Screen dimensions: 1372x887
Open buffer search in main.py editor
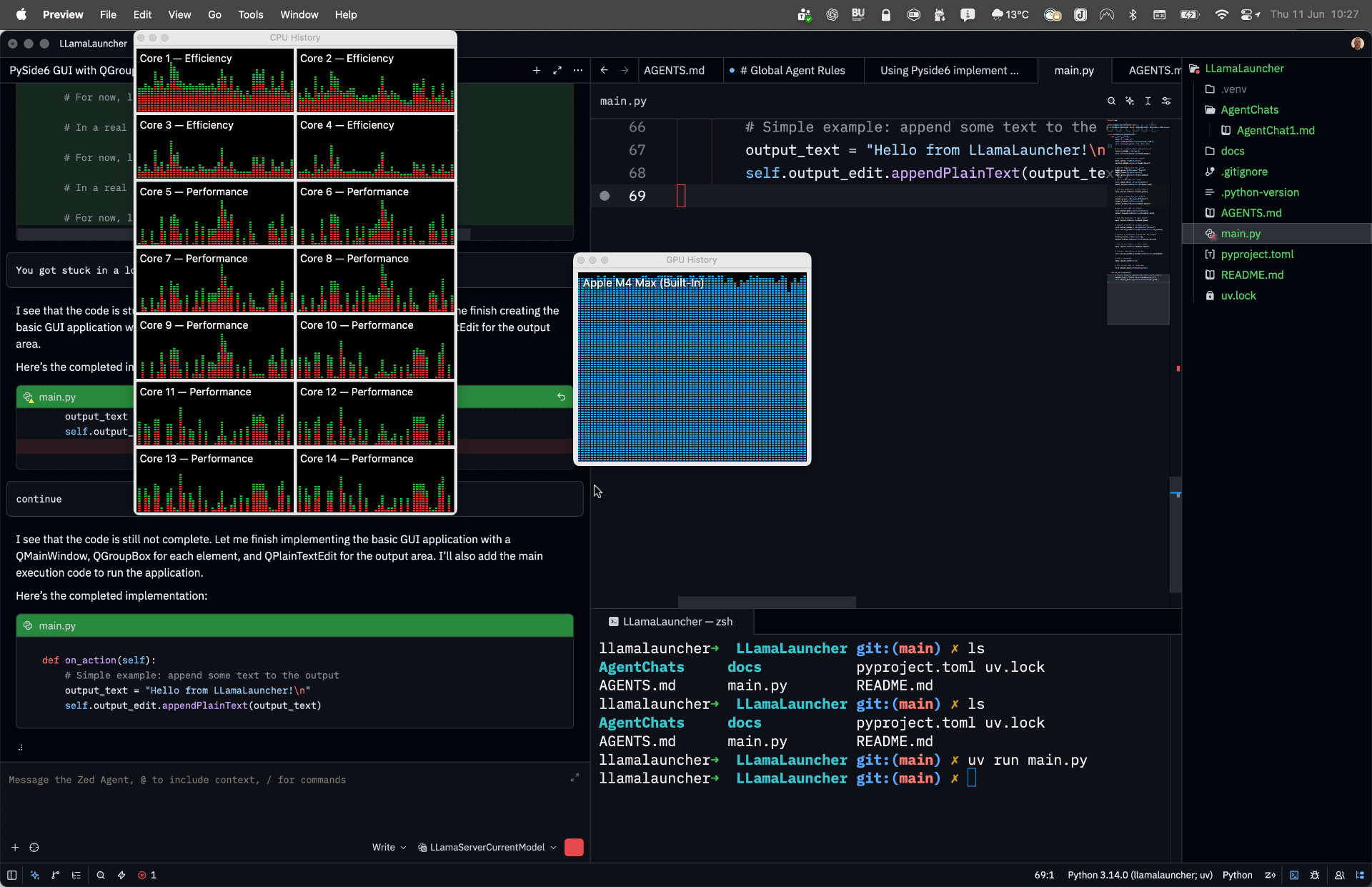point(1111,101)
